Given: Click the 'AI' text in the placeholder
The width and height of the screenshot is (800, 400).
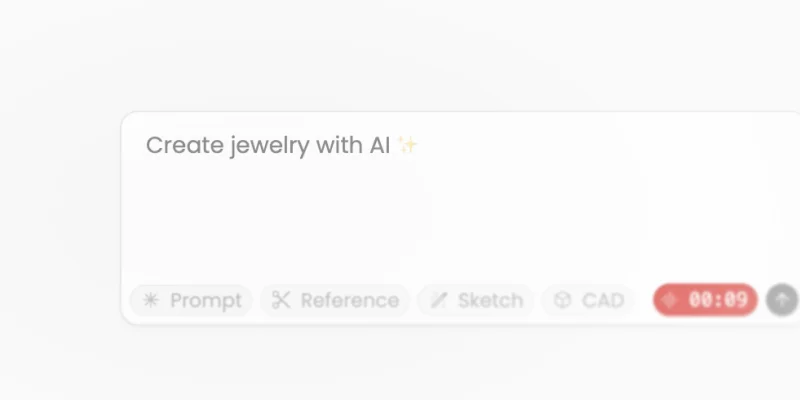Looking at the screenshot, I should [x=379, y=146].
